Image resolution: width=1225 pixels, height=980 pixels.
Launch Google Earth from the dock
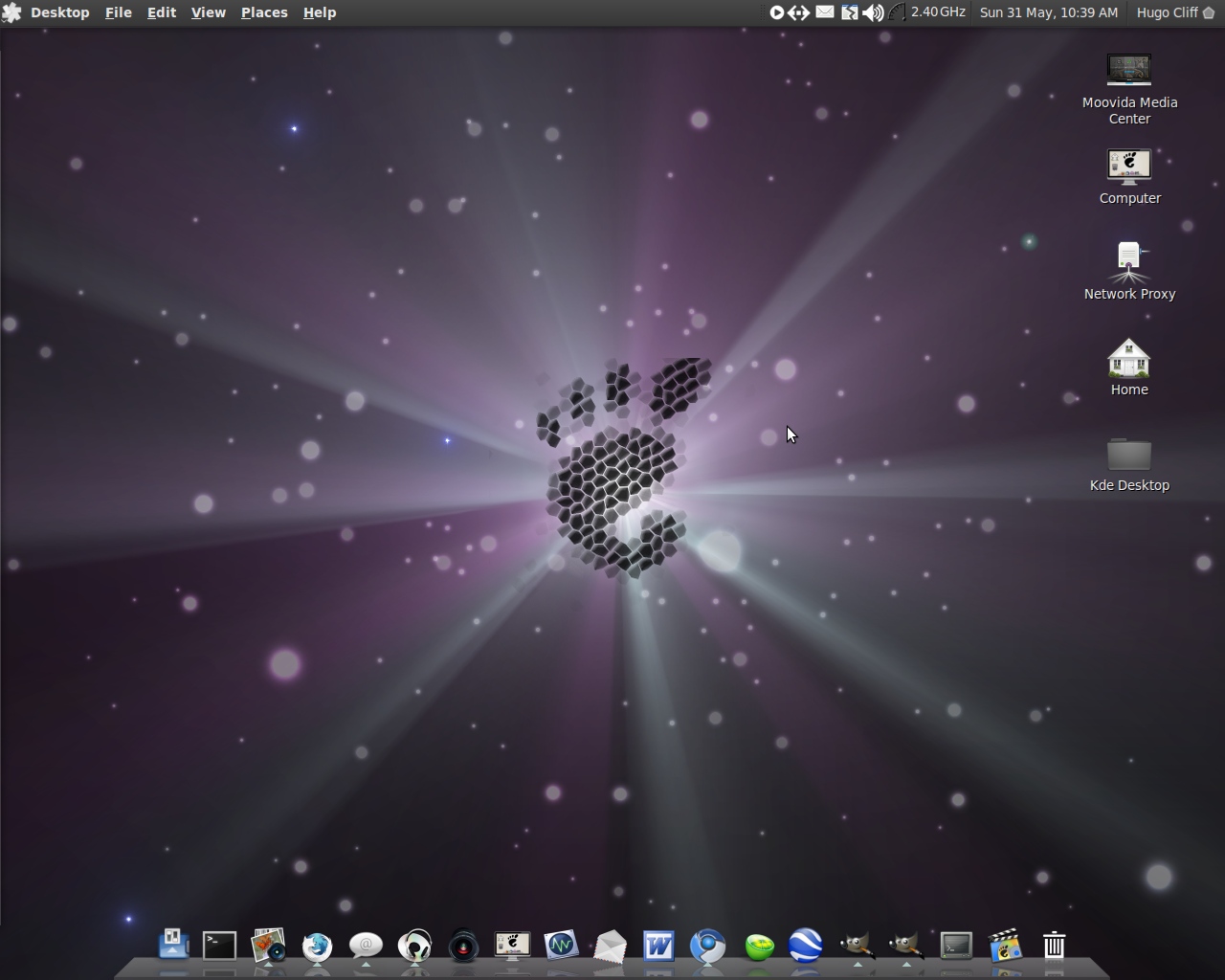pyautogui.click(x=806, y=946)
